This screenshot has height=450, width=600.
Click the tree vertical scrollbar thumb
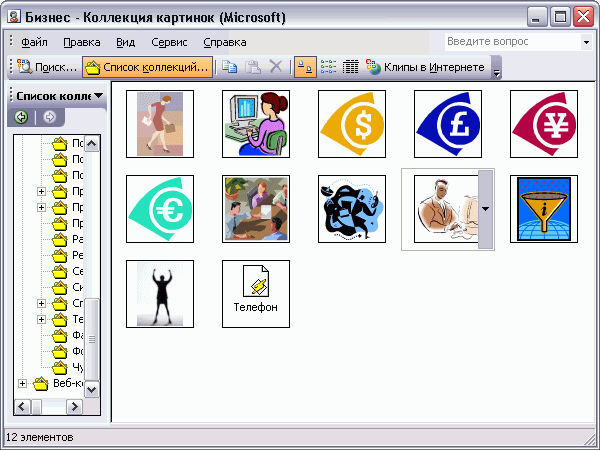pos(92,339)
